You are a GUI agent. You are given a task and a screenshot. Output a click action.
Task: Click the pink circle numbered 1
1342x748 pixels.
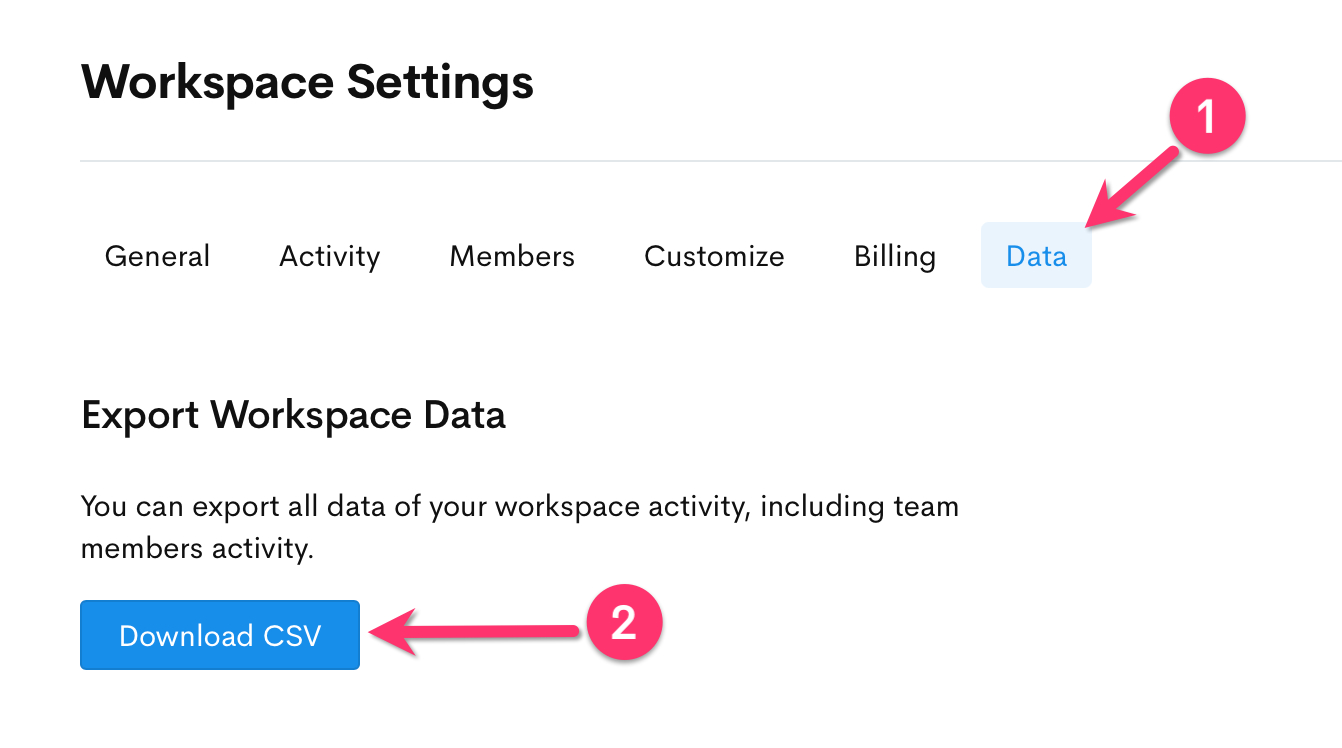point(1205,118)
